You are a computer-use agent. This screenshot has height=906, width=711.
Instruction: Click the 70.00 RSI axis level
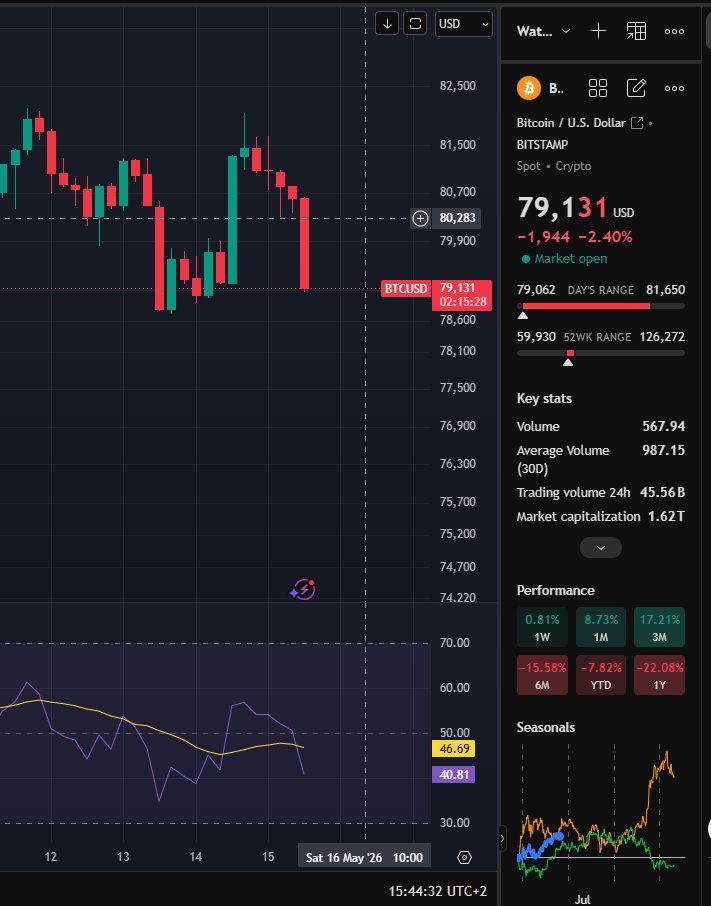(x=455, y=643)
